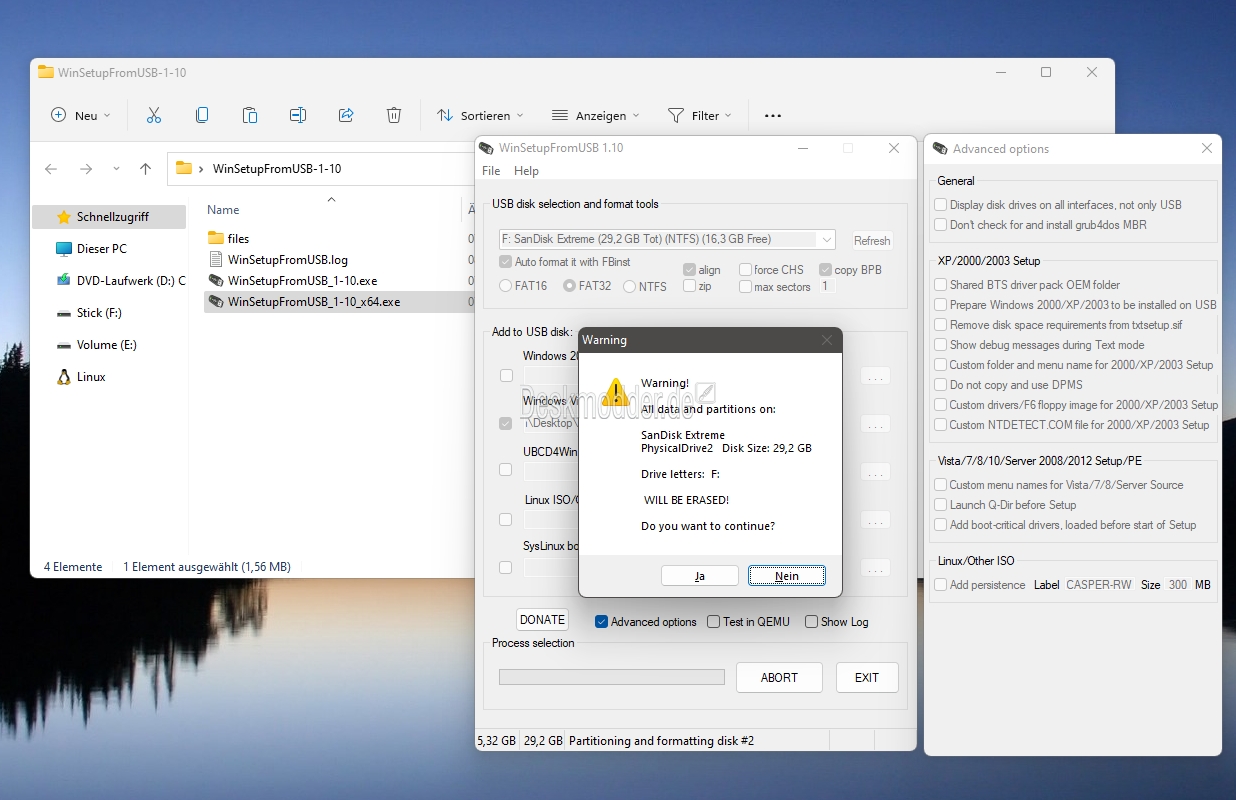Click Nein in the Warning dialog
1236x800 pixels.
click(787, 576)
